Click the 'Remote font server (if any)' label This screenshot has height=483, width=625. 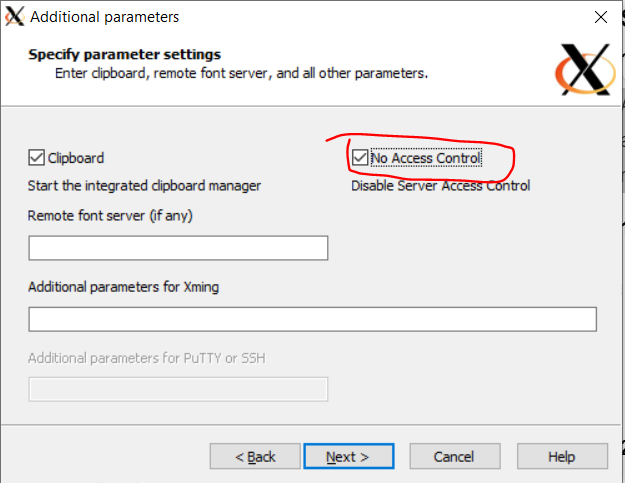click(112, 215)
